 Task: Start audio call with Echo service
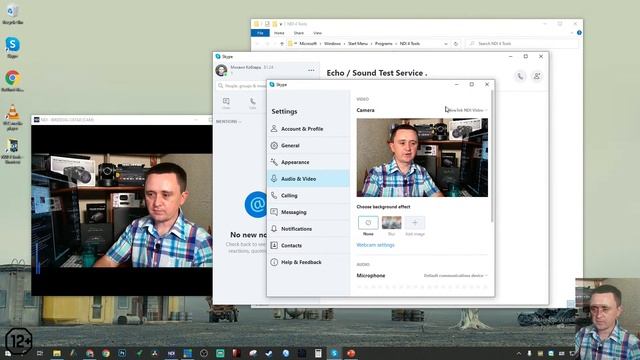coord(520,76)
